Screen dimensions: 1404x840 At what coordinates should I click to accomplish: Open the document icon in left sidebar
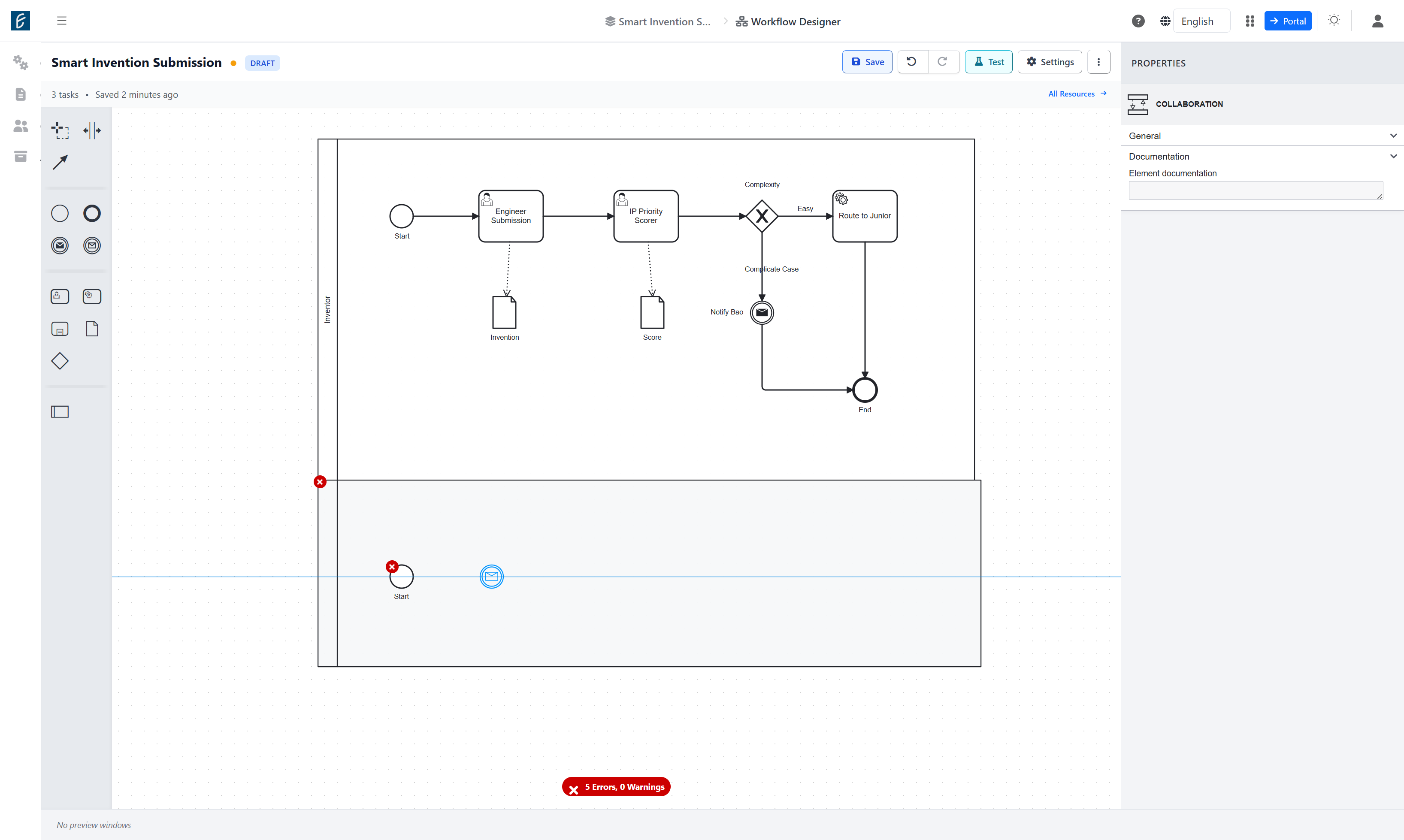pyautogui.click(x=20, y=94)
